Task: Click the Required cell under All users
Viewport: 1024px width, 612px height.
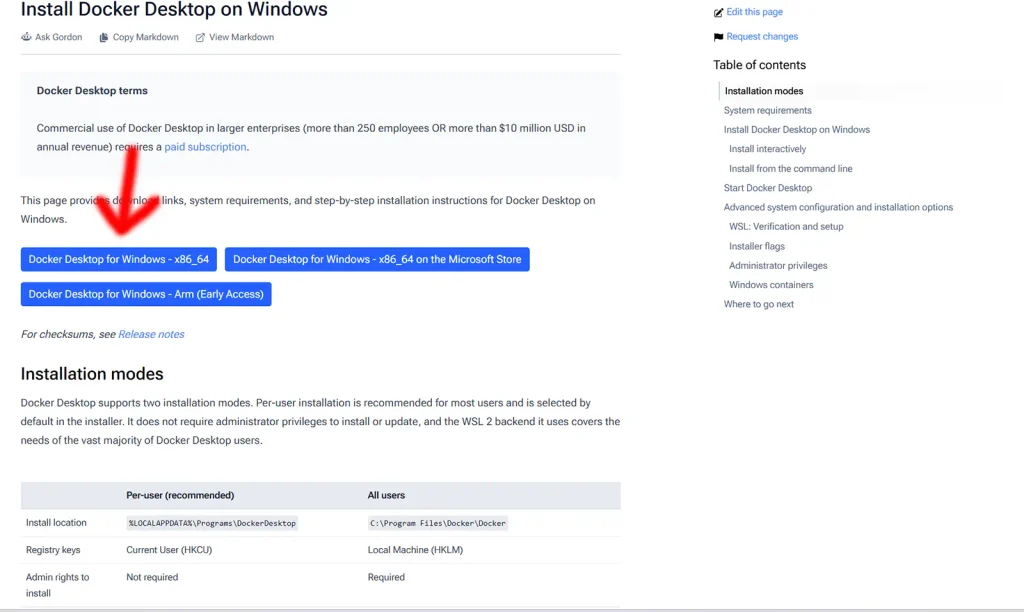Action: point(386,577)
